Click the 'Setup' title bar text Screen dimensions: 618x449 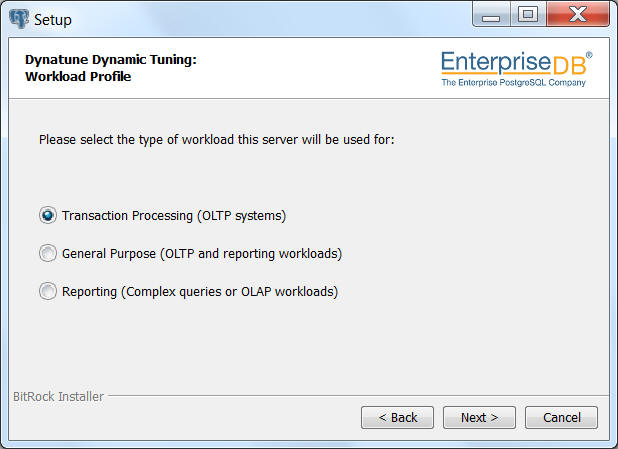(x=53, y=20)
